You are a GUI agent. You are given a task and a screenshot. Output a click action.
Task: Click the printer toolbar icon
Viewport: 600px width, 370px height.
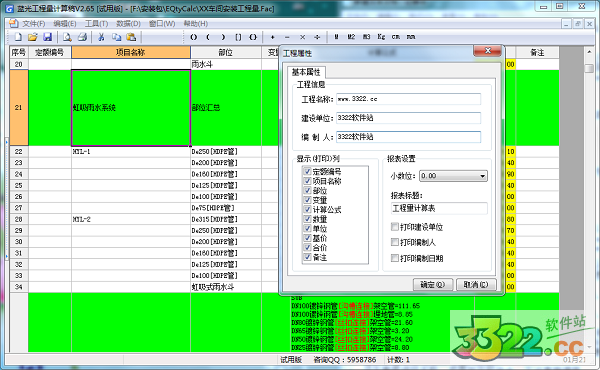click(x=82, y=37)
